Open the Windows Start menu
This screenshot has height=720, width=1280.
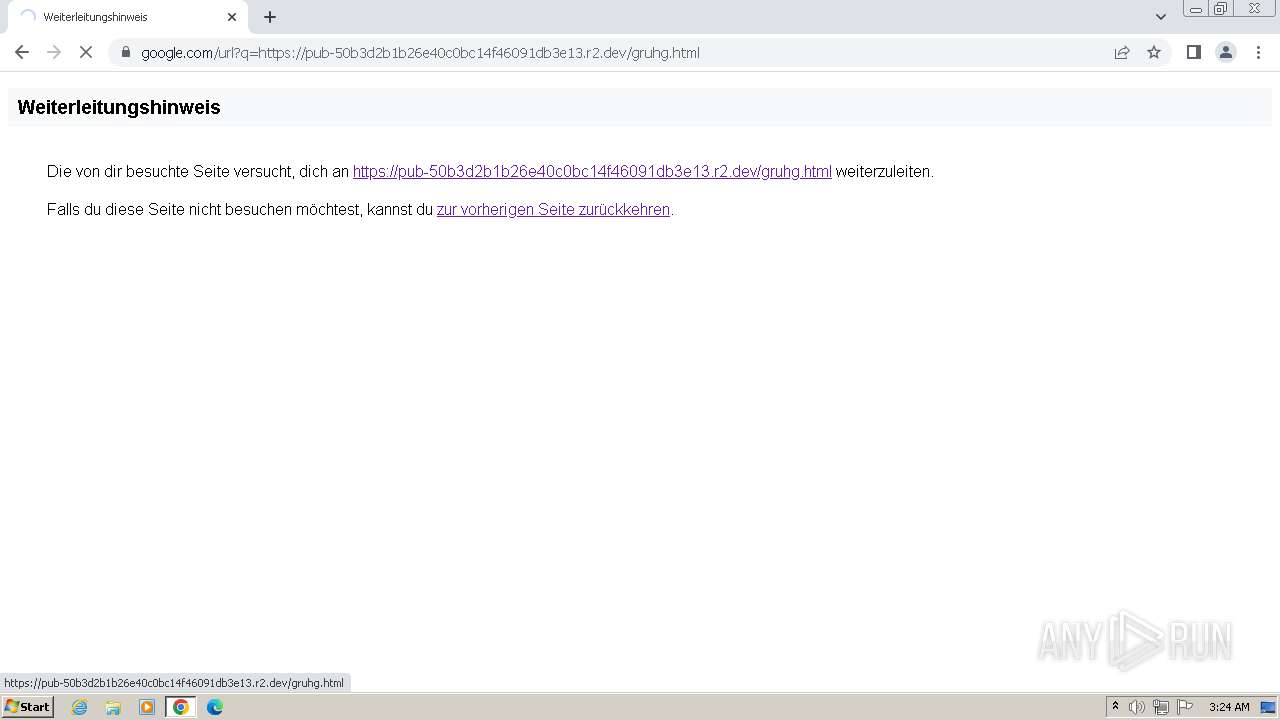(27, 707)
